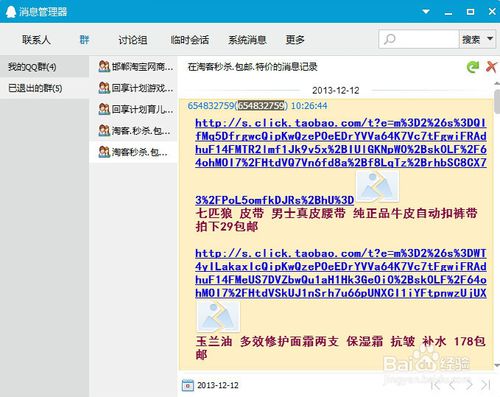This screenshot has height=397, width=500.
Task: Click sender name 654832759 at 10:26:44
Action: point(211,106)
